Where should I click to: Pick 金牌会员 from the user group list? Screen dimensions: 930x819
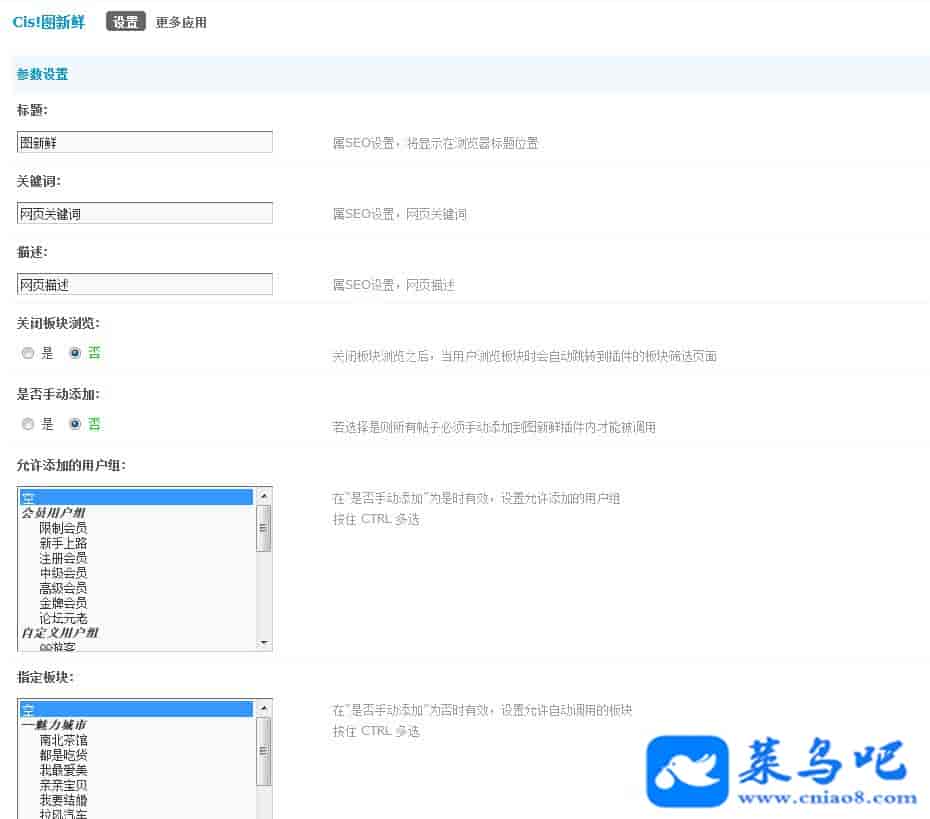63,603
